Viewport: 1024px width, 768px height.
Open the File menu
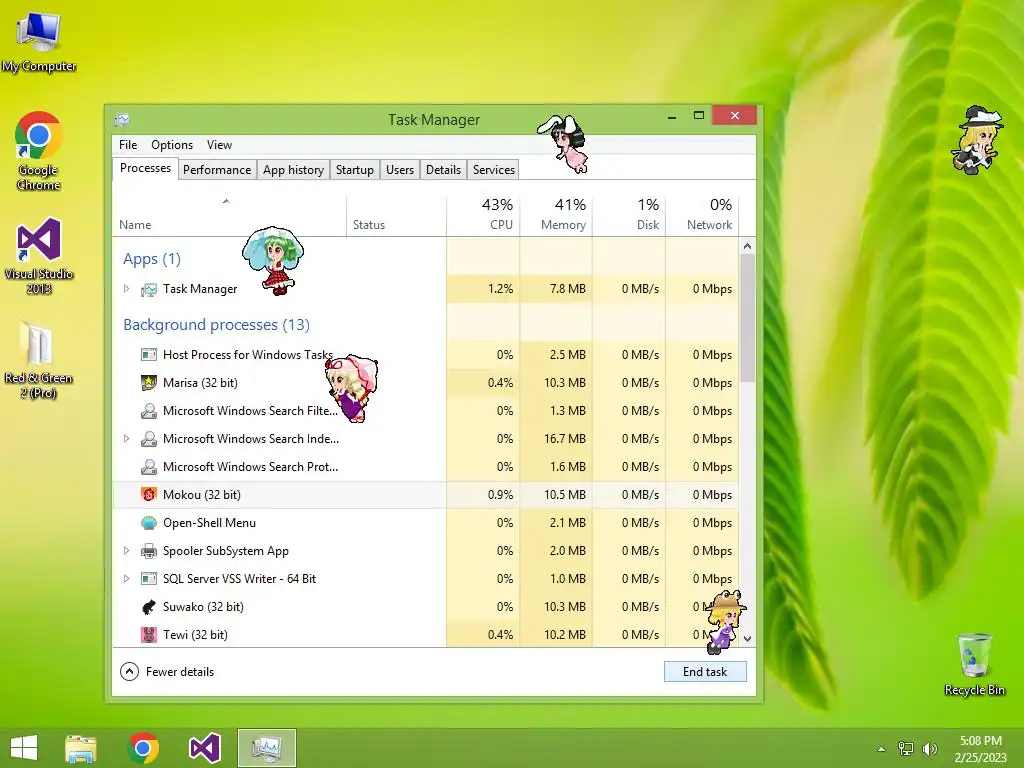click(128, 145)
